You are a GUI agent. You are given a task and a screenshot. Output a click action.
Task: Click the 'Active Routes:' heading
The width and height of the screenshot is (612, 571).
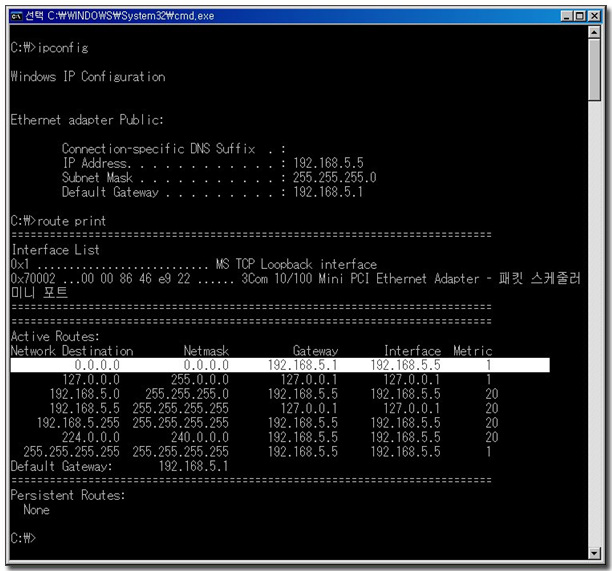(x=55, y=336)
